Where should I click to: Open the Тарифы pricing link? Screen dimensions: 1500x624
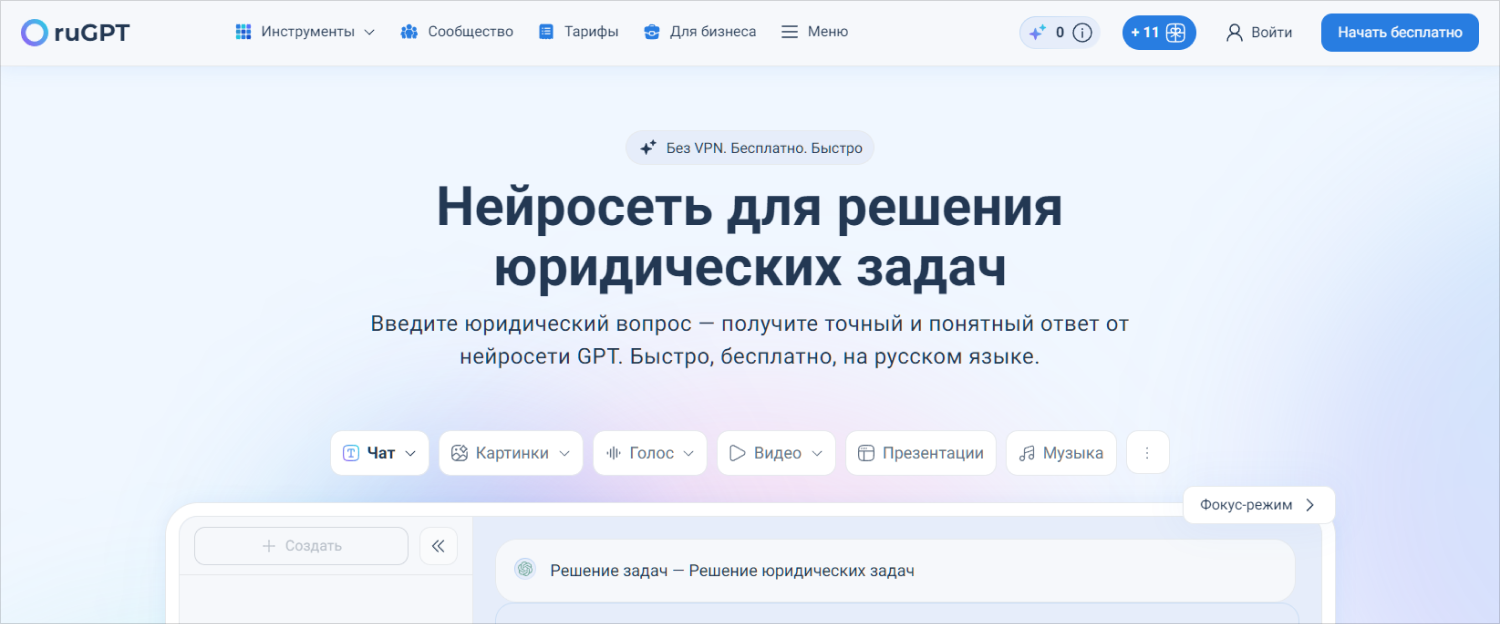pyautogui.click(x=578, y=32)
